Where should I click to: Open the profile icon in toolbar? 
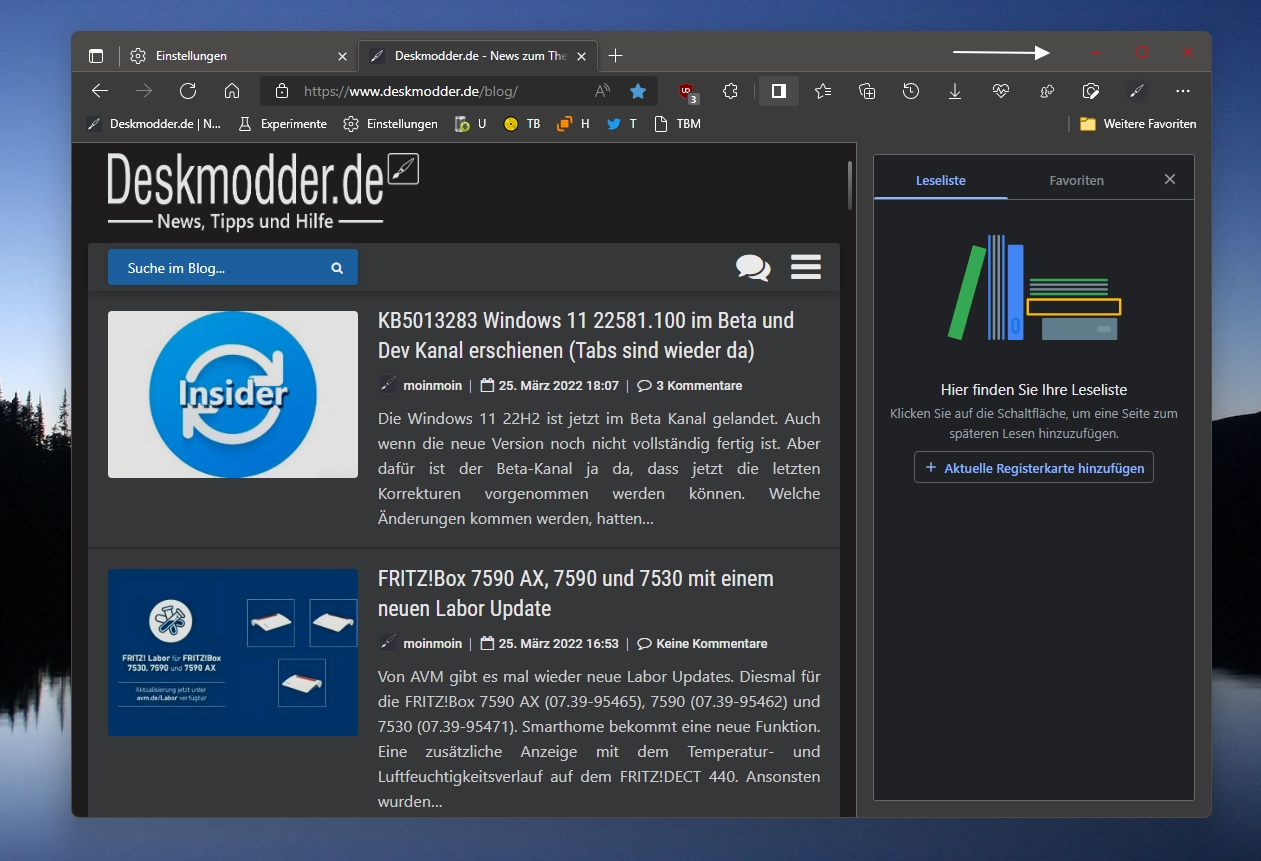tap(1136, 91)
